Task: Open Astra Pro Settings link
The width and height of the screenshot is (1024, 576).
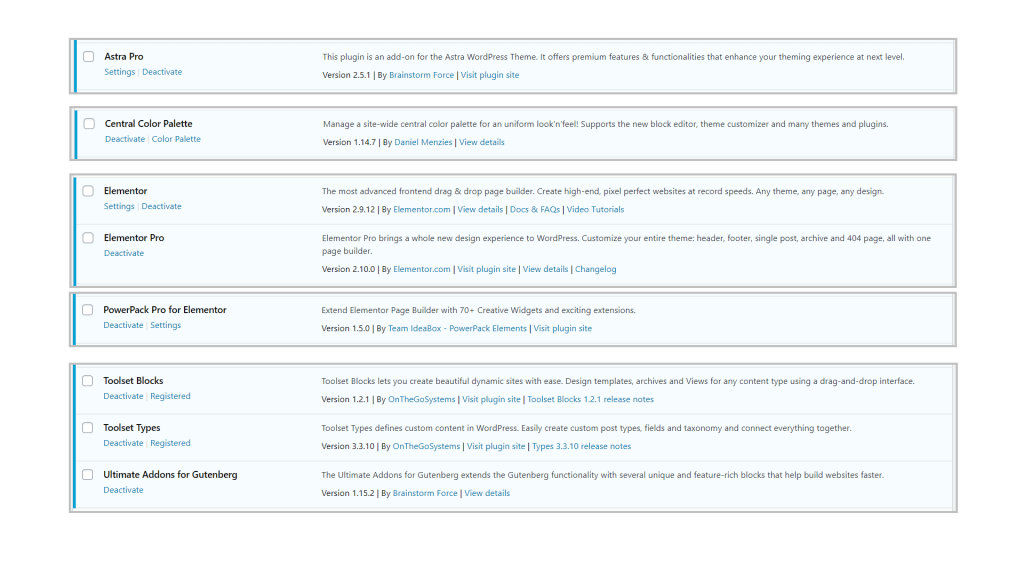Action: 120,72
